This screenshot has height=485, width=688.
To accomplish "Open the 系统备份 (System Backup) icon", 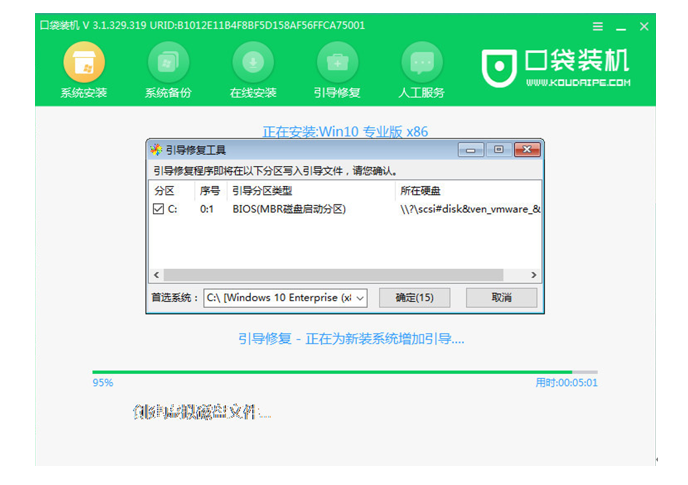I will [169, 72].
